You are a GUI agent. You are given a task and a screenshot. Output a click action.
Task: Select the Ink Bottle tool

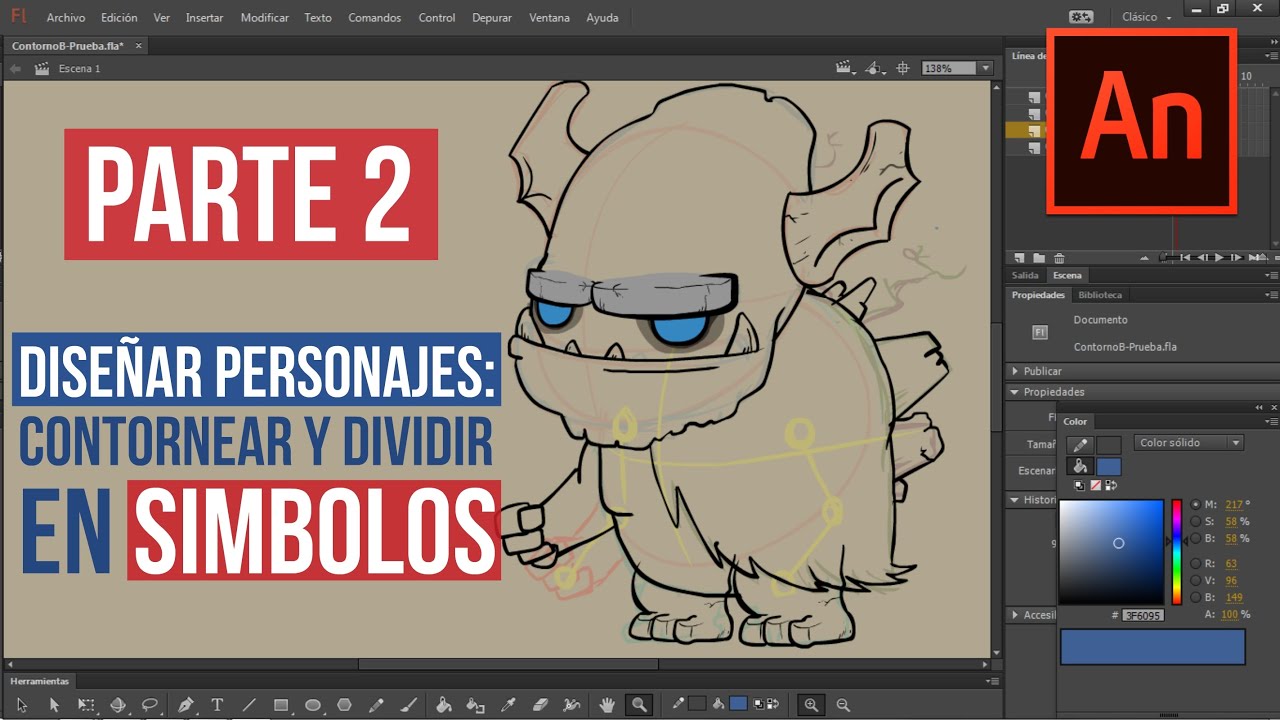tap(475, 705)
